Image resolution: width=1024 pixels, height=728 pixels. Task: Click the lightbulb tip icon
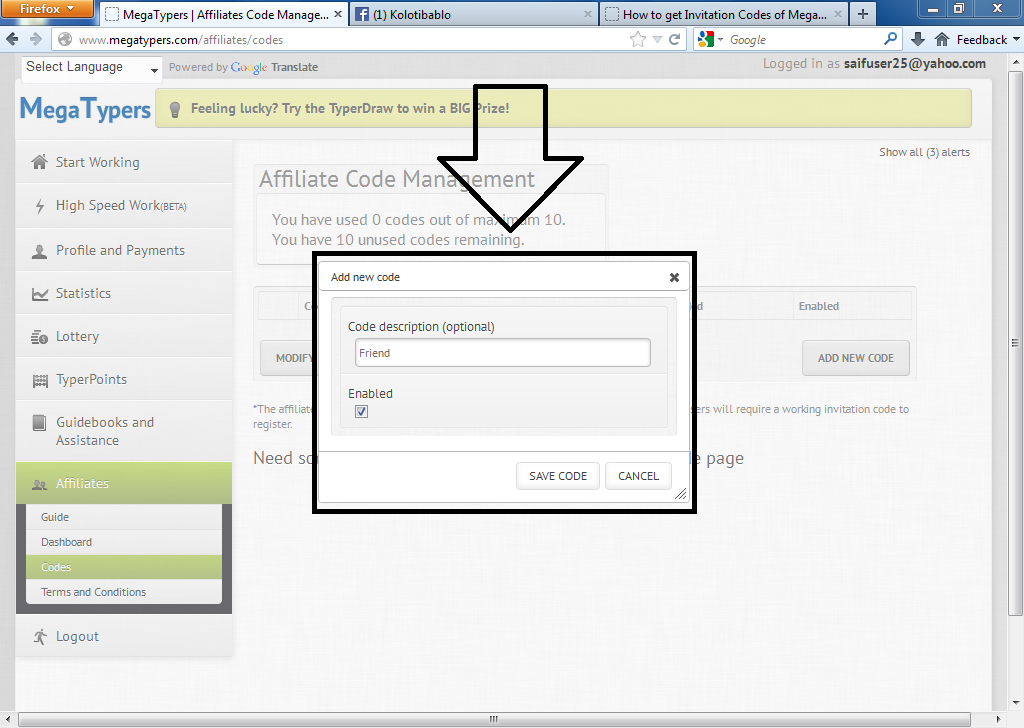click(175, 109)
